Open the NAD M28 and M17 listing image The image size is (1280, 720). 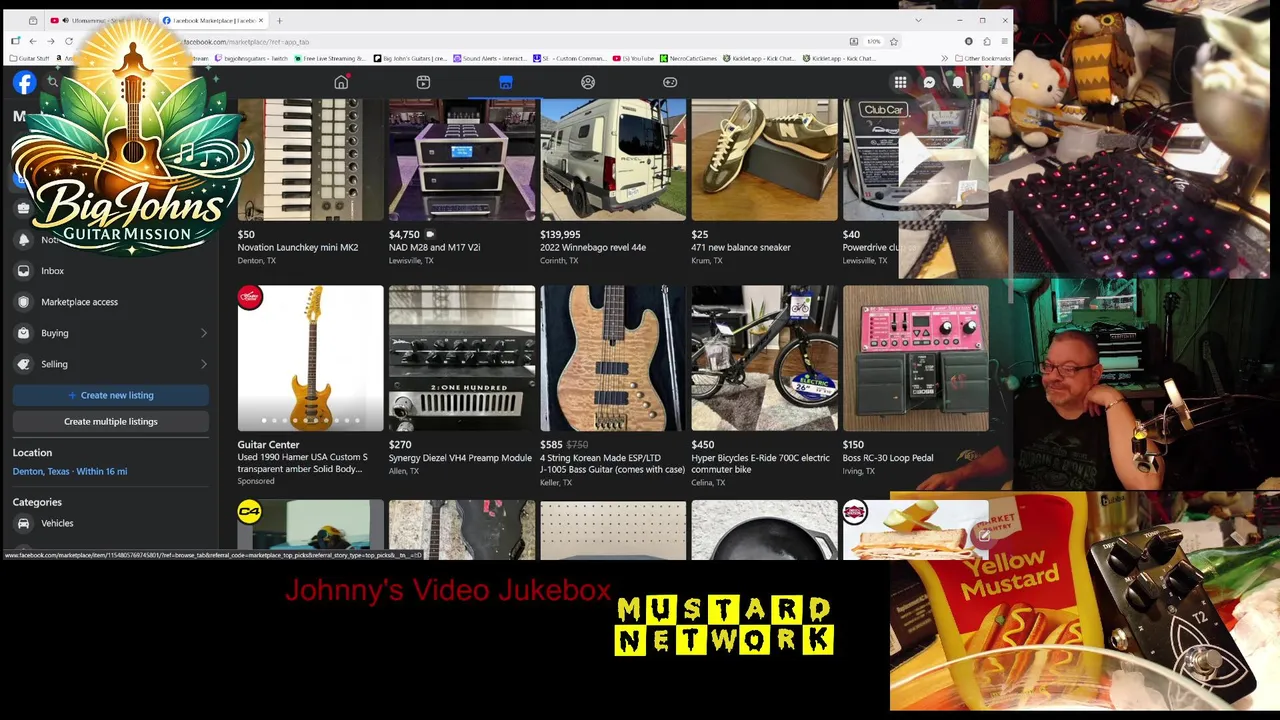(462, 159)
